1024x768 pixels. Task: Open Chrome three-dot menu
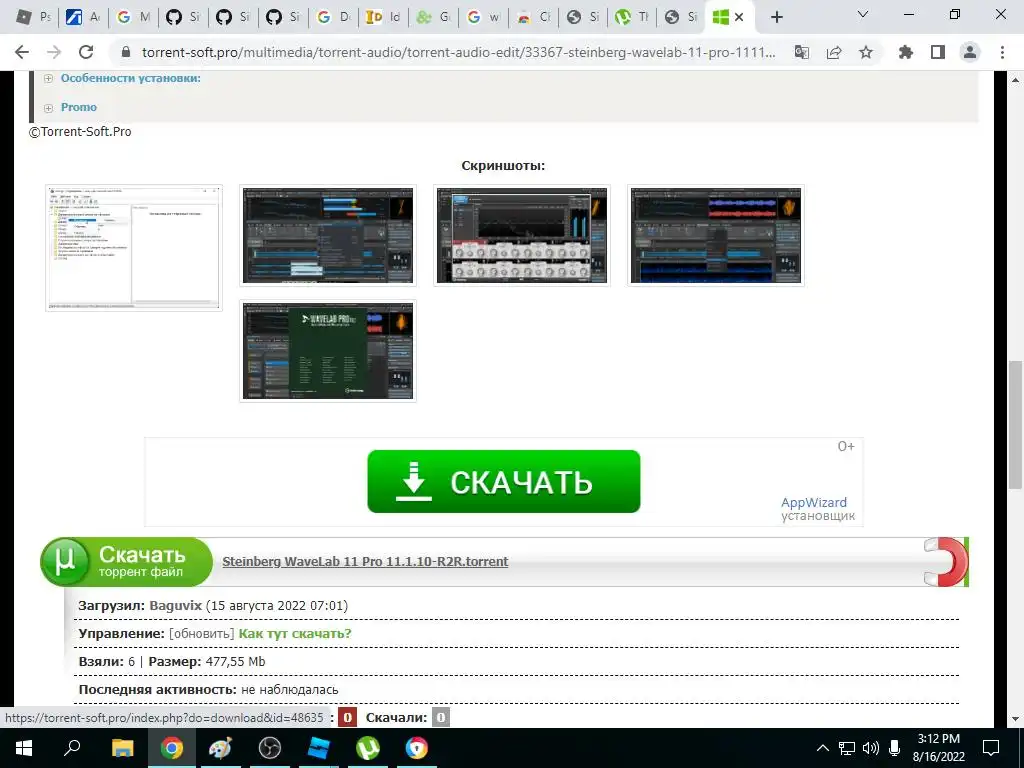pos(1002,52)
